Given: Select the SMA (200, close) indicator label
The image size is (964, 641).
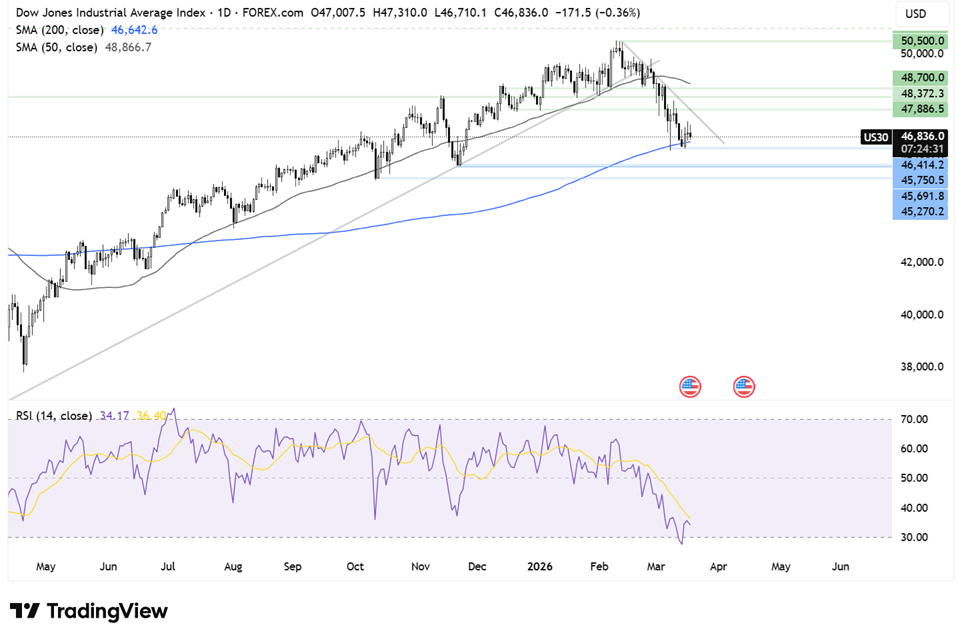Looking at the screenshot, I should pyautogui.click(x=60, y=29).
